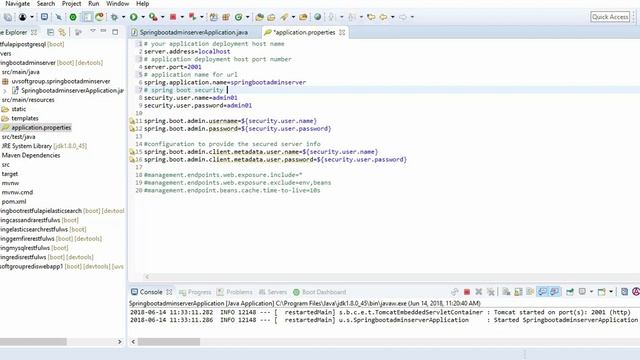This screenshot has height=360, width=640.
Task: Click the Forward navigation arrow icon
Action: 403,17
